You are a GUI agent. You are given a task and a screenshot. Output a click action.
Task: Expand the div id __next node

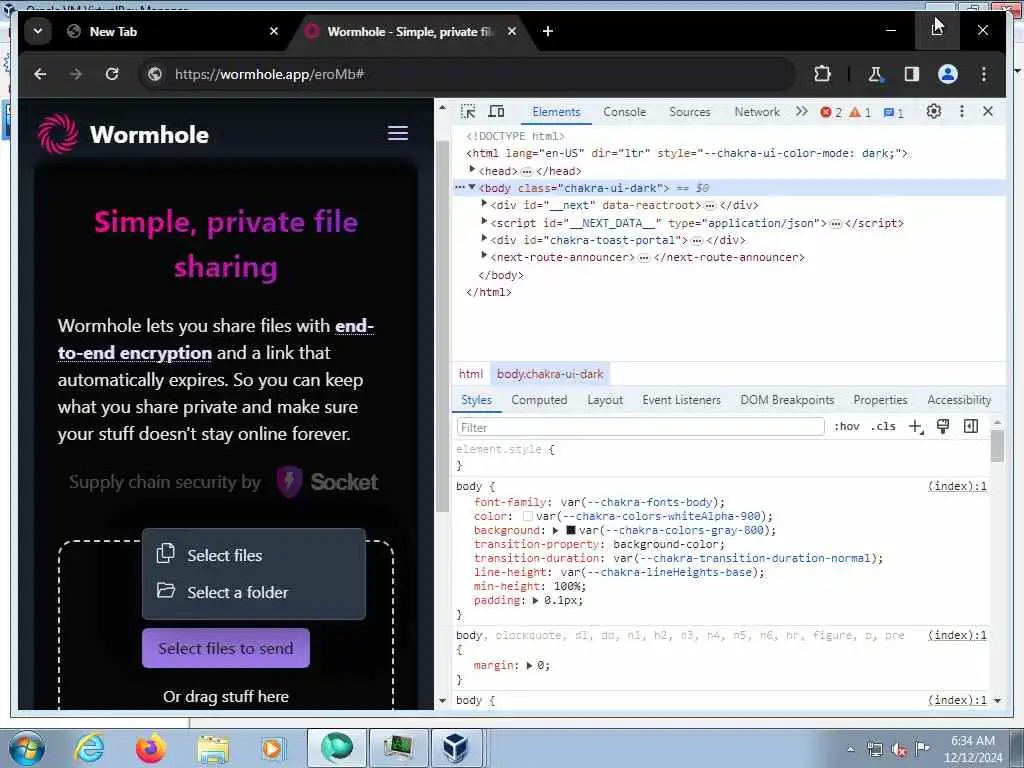(484, 204)
